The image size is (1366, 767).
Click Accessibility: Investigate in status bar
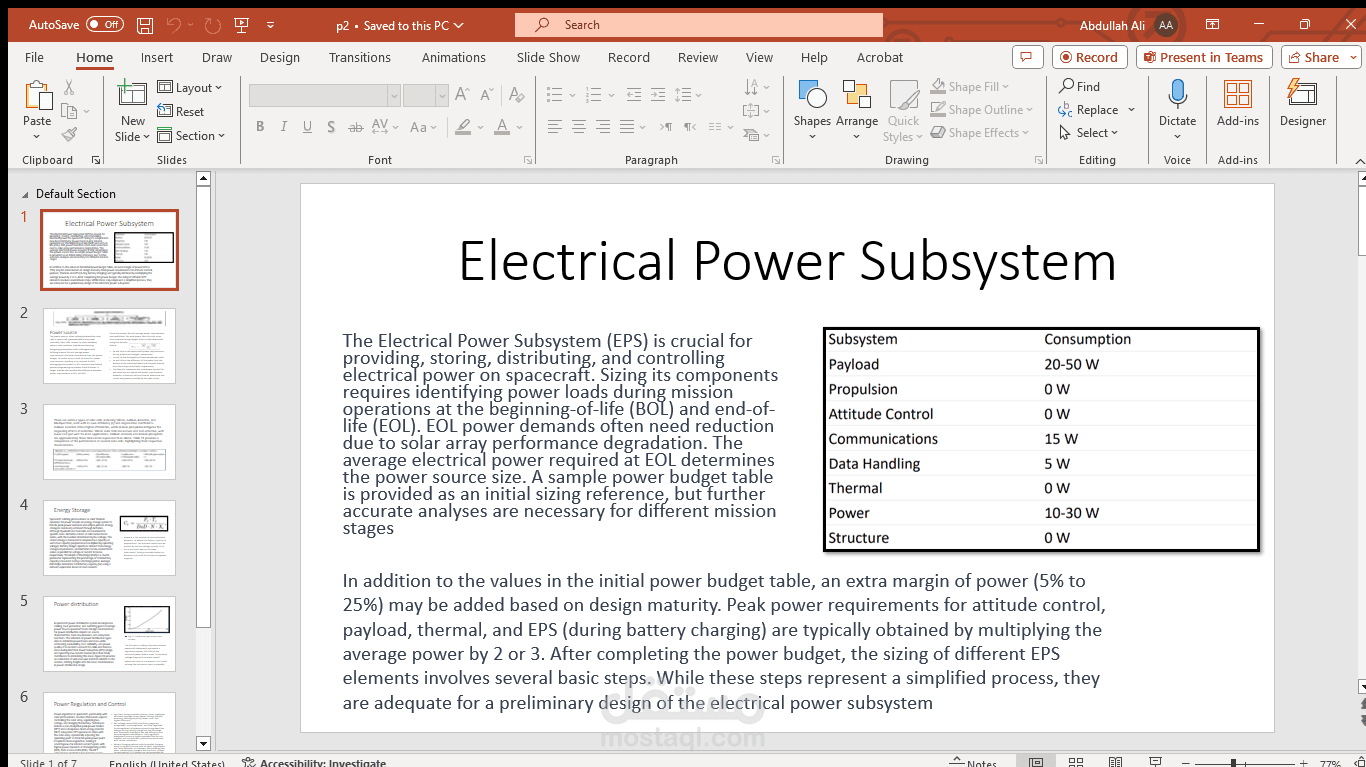pyautogui.click(x=314, y=763)
